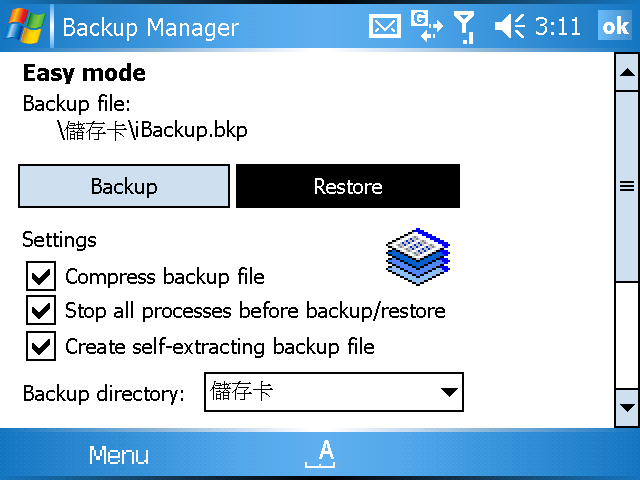This screenshot has width=640, height=480.
Task: Open the Windows Start flag icon
Action: (25, 27)
